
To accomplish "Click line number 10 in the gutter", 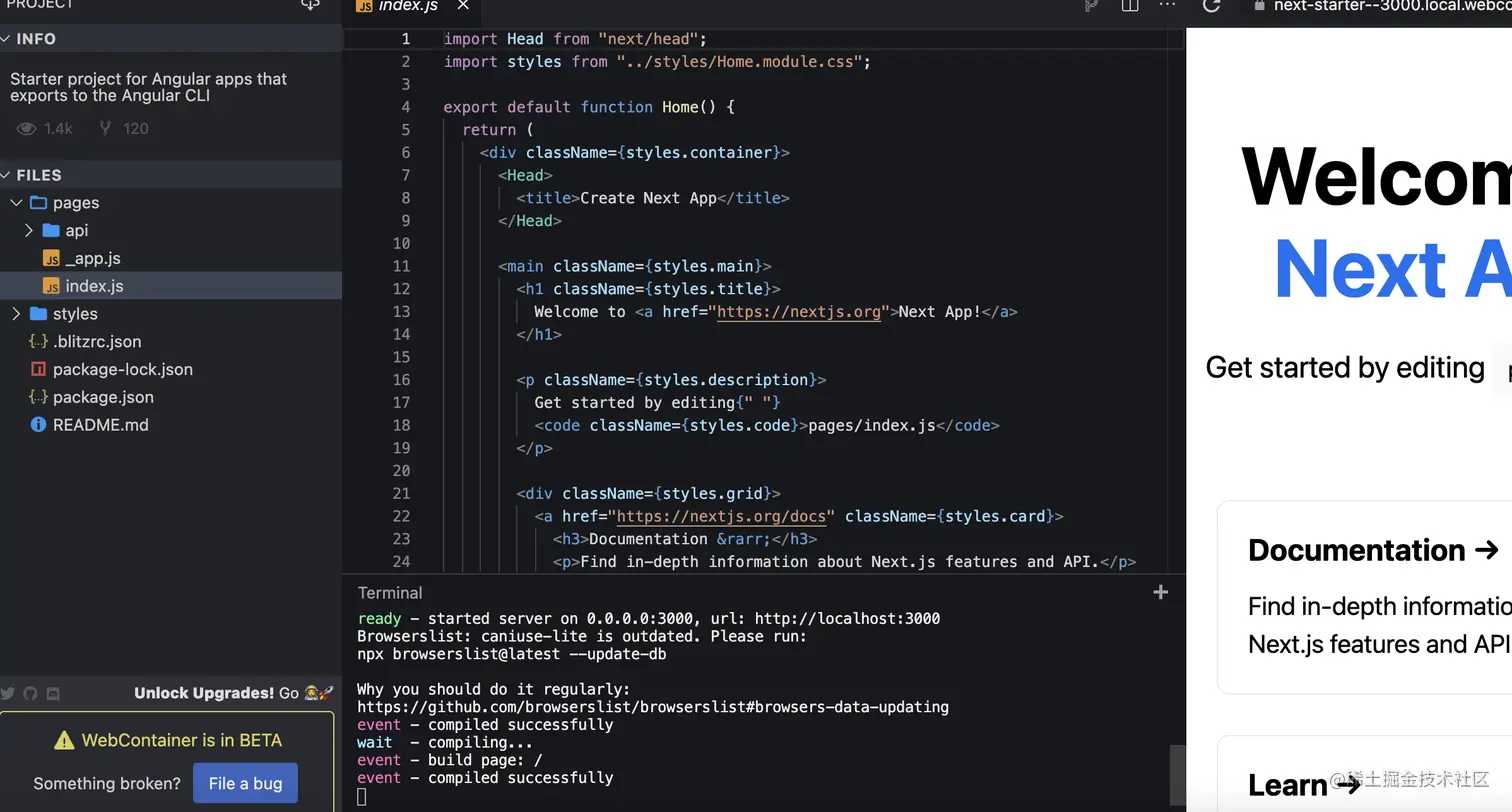I will tap(401, 243).
